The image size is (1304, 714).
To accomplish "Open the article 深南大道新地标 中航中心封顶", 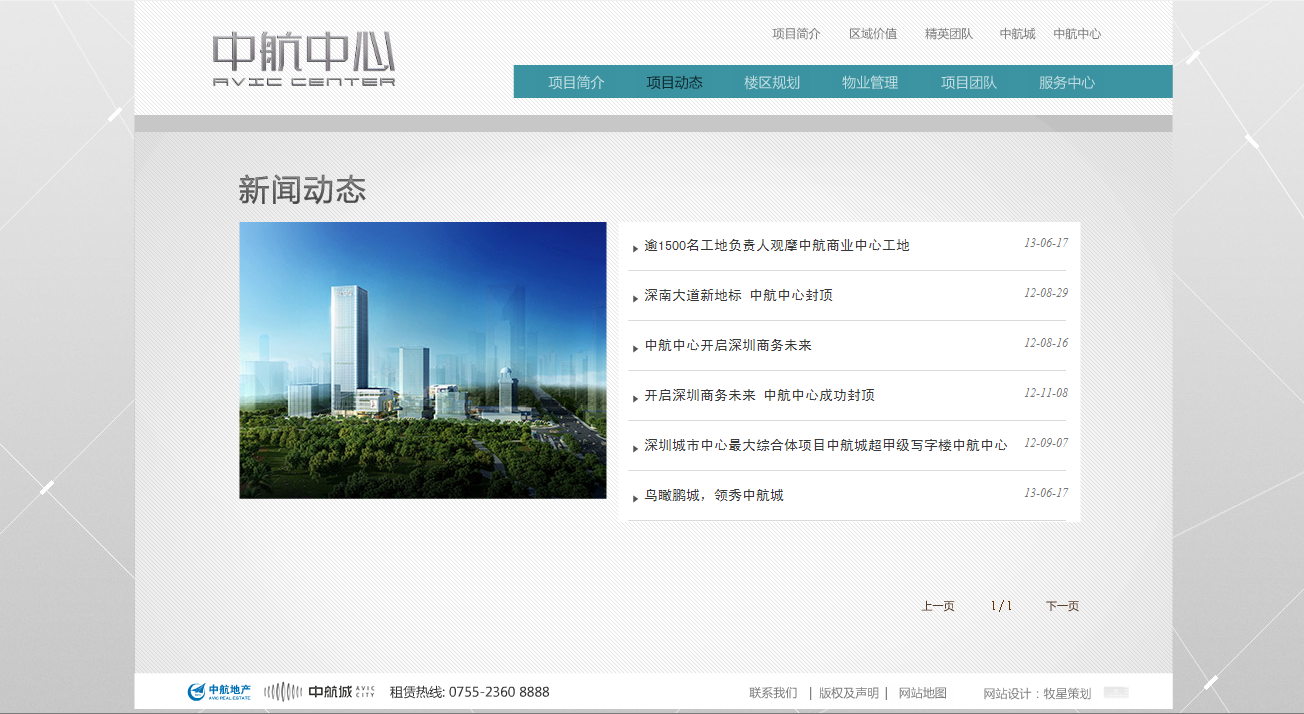I will [x=738, y=295].
